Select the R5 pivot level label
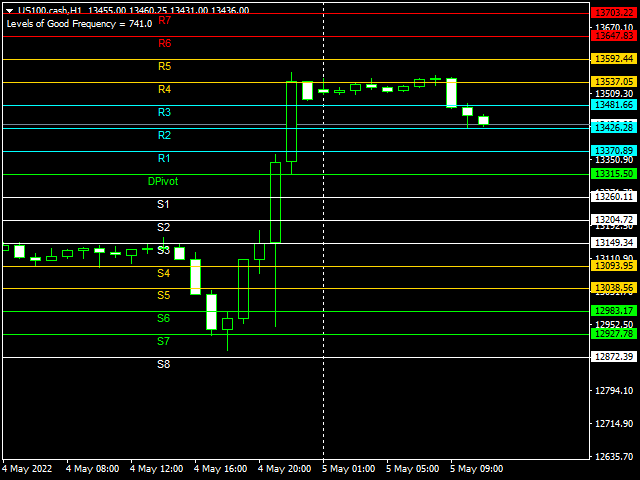 164,66
